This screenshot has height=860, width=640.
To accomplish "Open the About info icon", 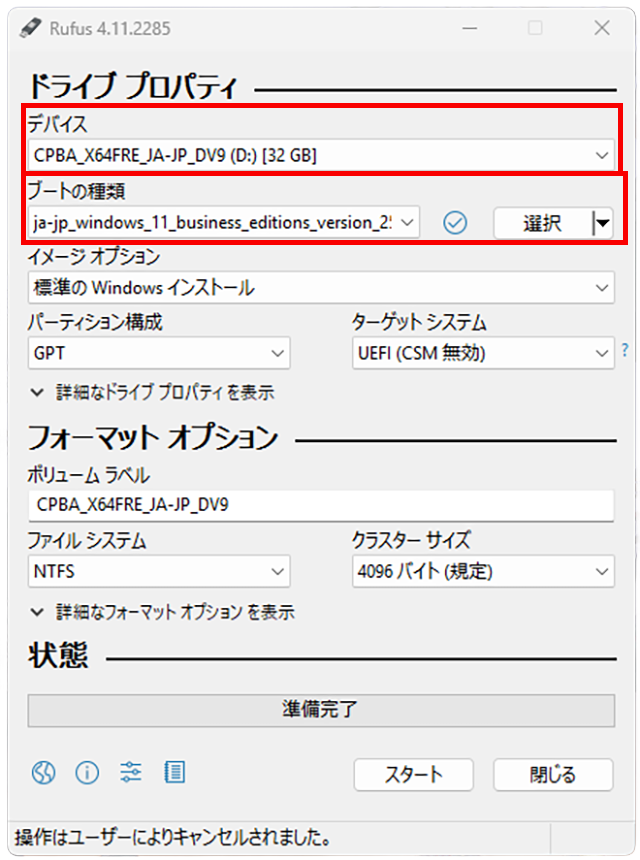I will pos(87,773).
